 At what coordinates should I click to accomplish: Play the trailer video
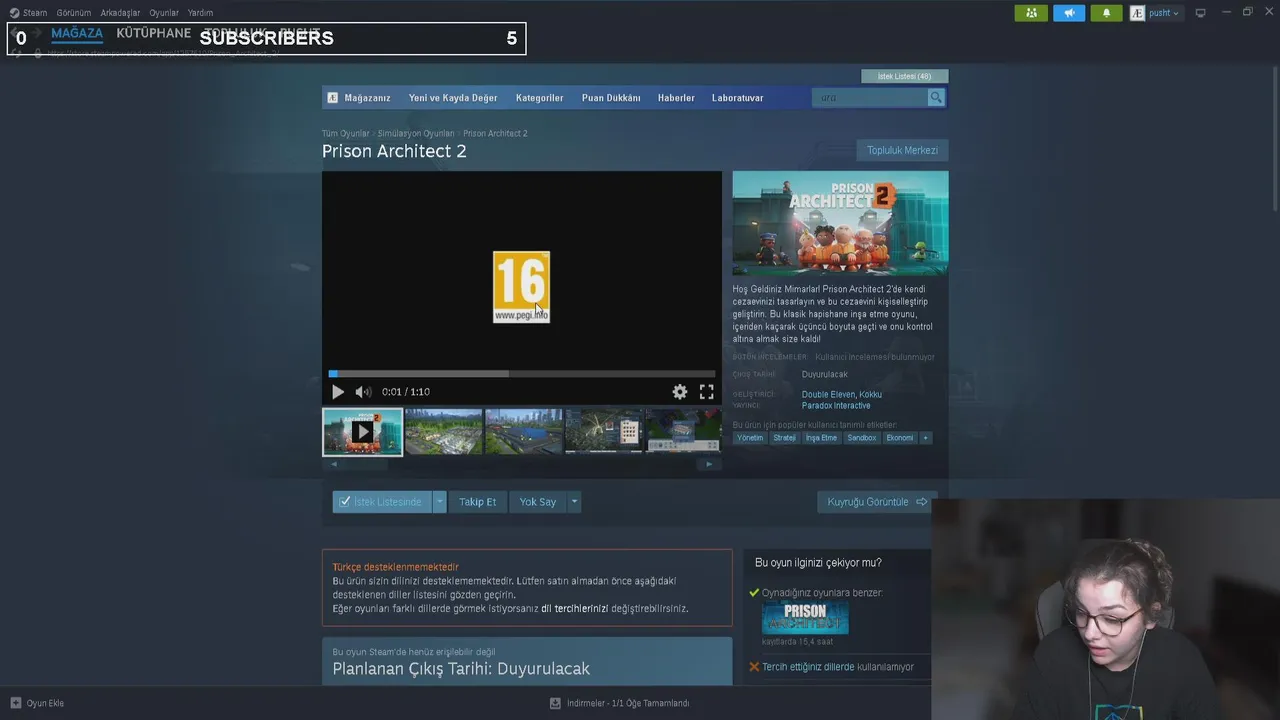tap(337, 392)
